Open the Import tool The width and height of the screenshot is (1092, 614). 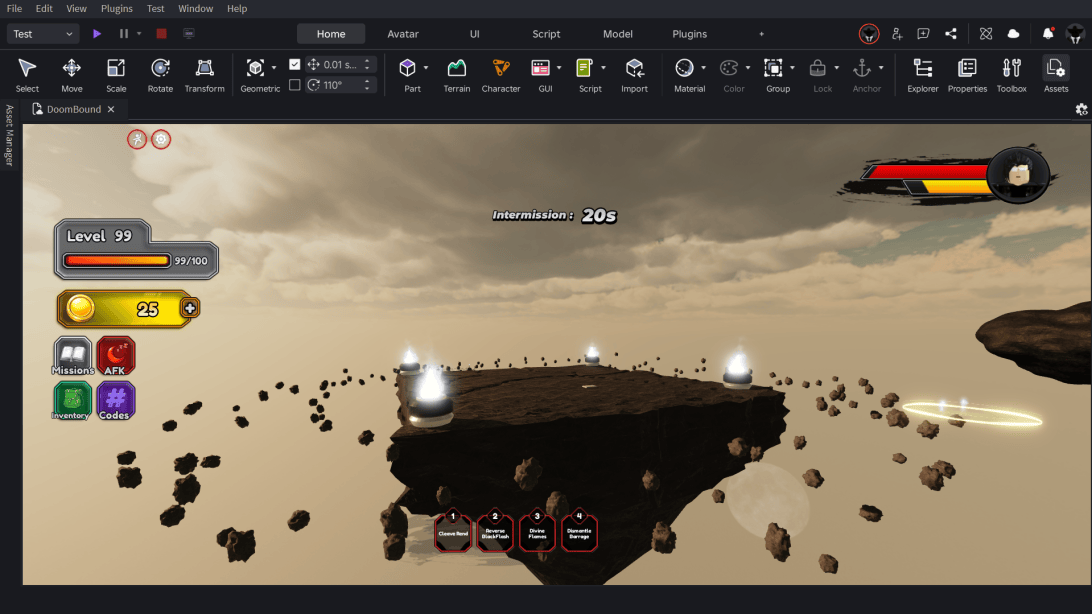(x=634, y=74)
